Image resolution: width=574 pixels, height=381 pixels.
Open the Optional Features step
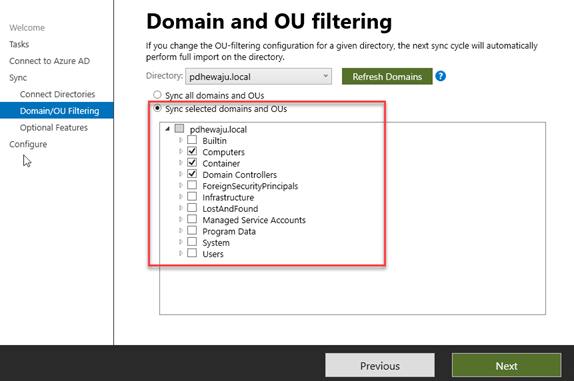click(x=54, y=127)
